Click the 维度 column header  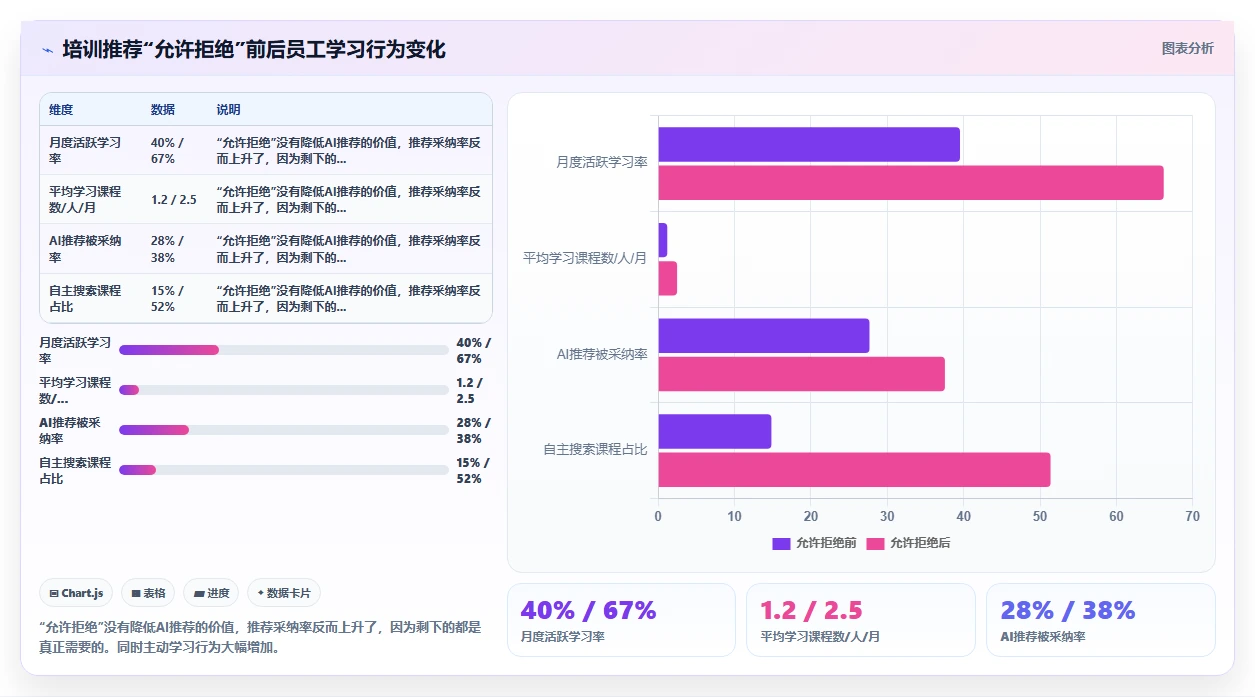(x=61, y=110)
